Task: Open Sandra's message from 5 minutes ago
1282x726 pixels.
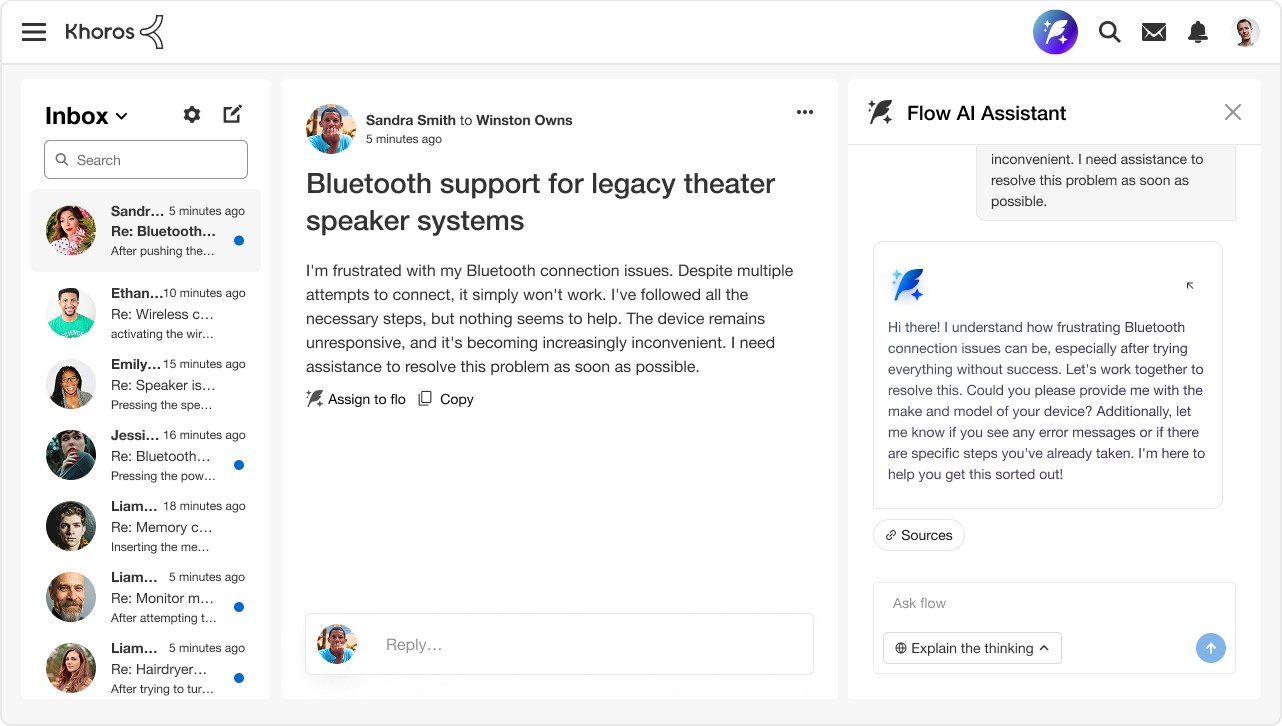Action: pos(146,231)
